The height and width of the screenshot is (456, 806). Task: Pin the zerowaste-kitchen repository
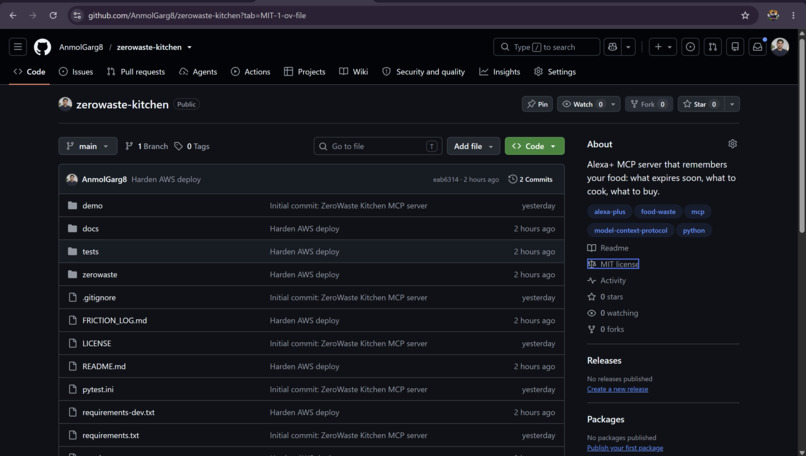pyautogui.click(x=537, y=104)
